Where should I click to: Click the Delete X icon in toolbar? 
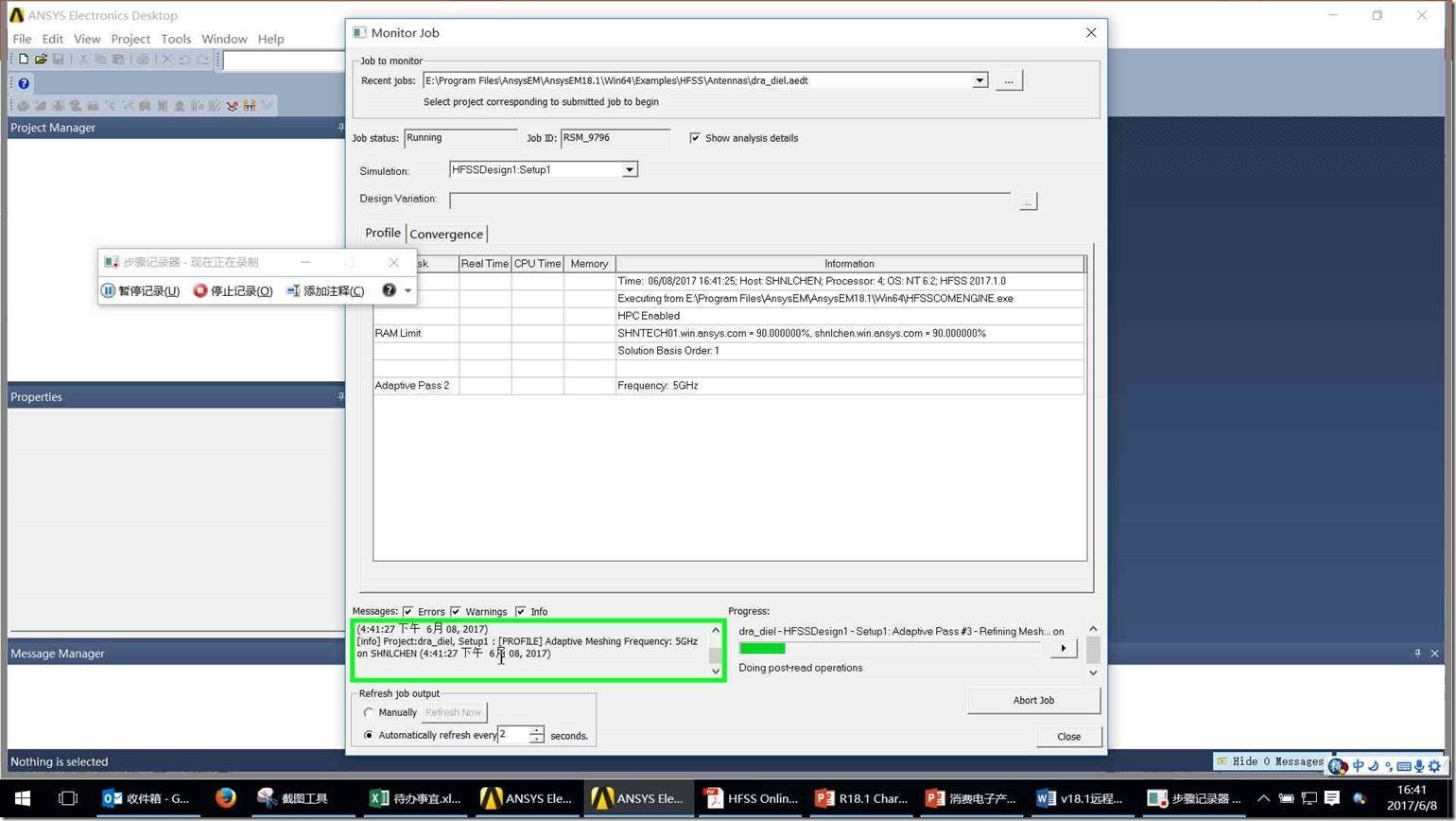coord(167,60)
